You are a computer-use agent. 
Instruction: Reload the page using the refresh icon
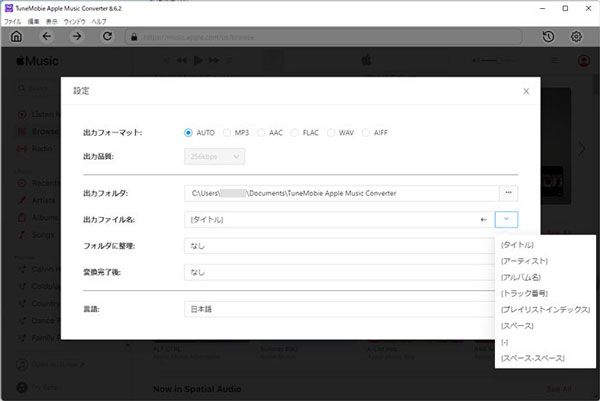(108, 36)
